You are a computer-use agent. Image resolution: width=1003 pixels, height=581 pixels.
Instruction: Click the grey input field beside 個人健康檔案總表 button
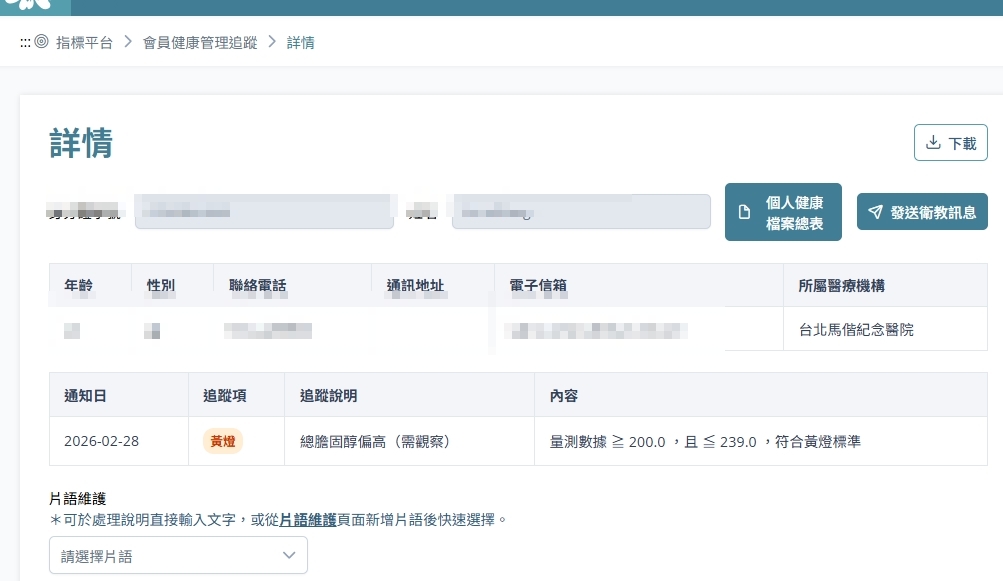(581, 212)
